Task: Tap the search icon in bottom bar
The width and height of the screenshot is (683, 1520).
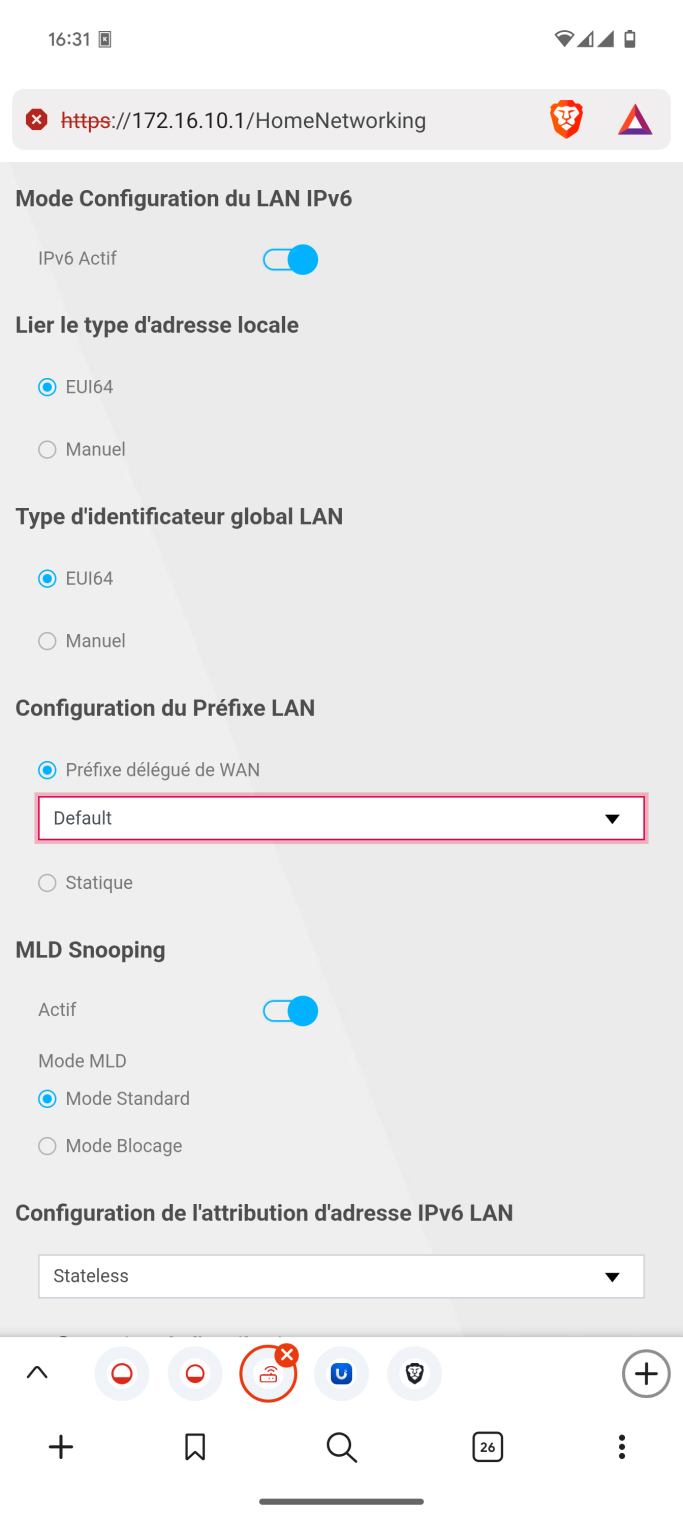Action: click(x=341, y=1446)
